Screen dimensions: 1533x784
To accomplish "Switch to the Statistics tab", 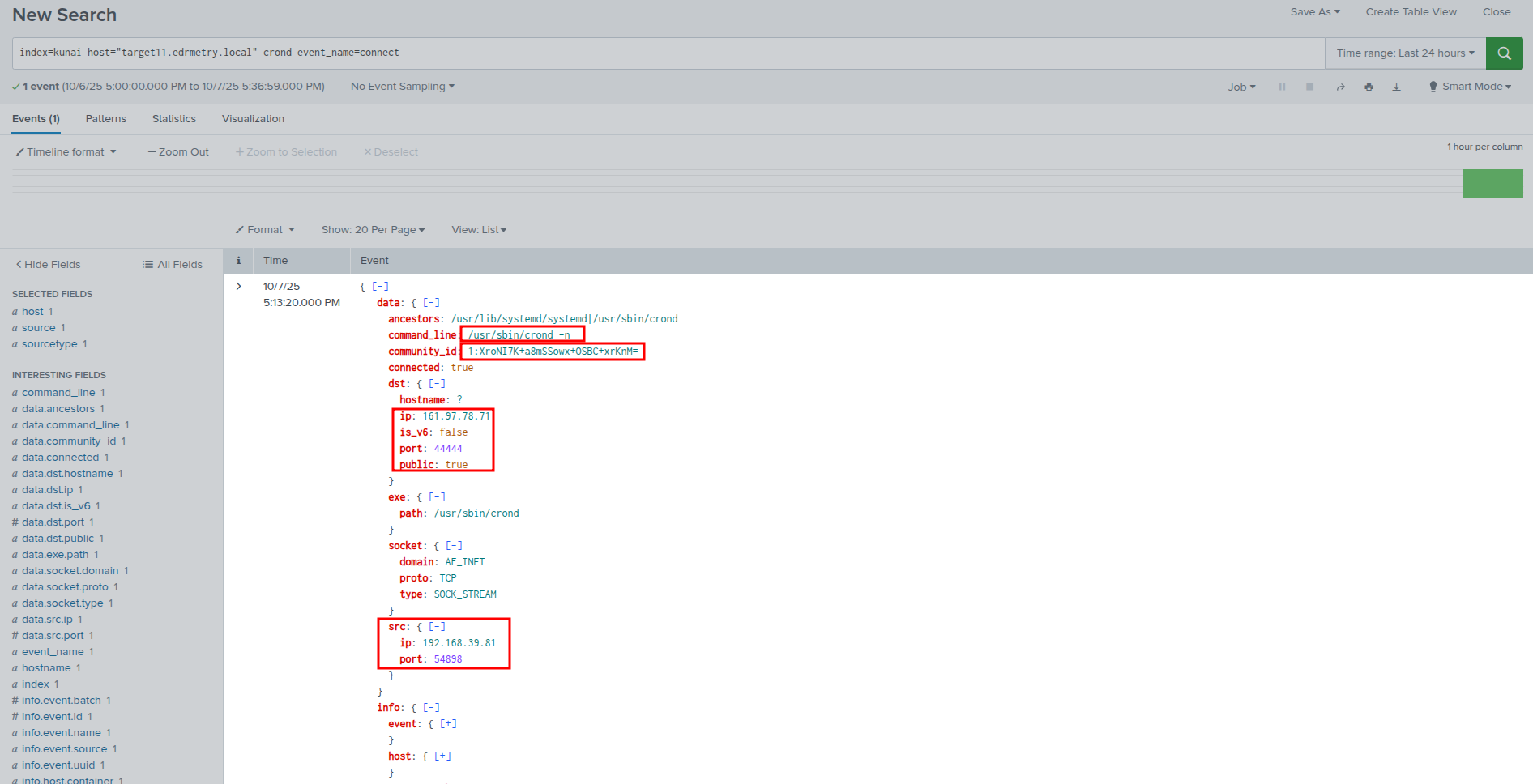I will pyautogui.click(x=174, y=119).
